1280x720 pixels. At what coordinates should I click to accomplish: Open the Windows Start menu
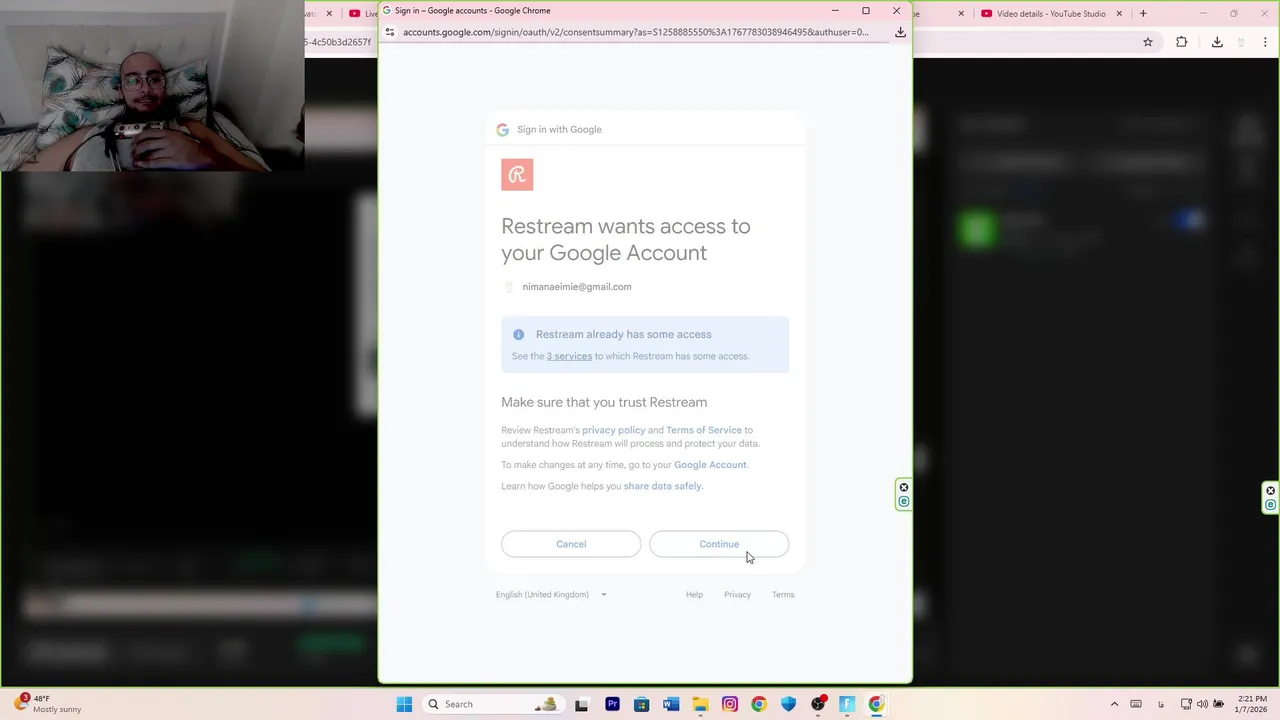[404, 704]
